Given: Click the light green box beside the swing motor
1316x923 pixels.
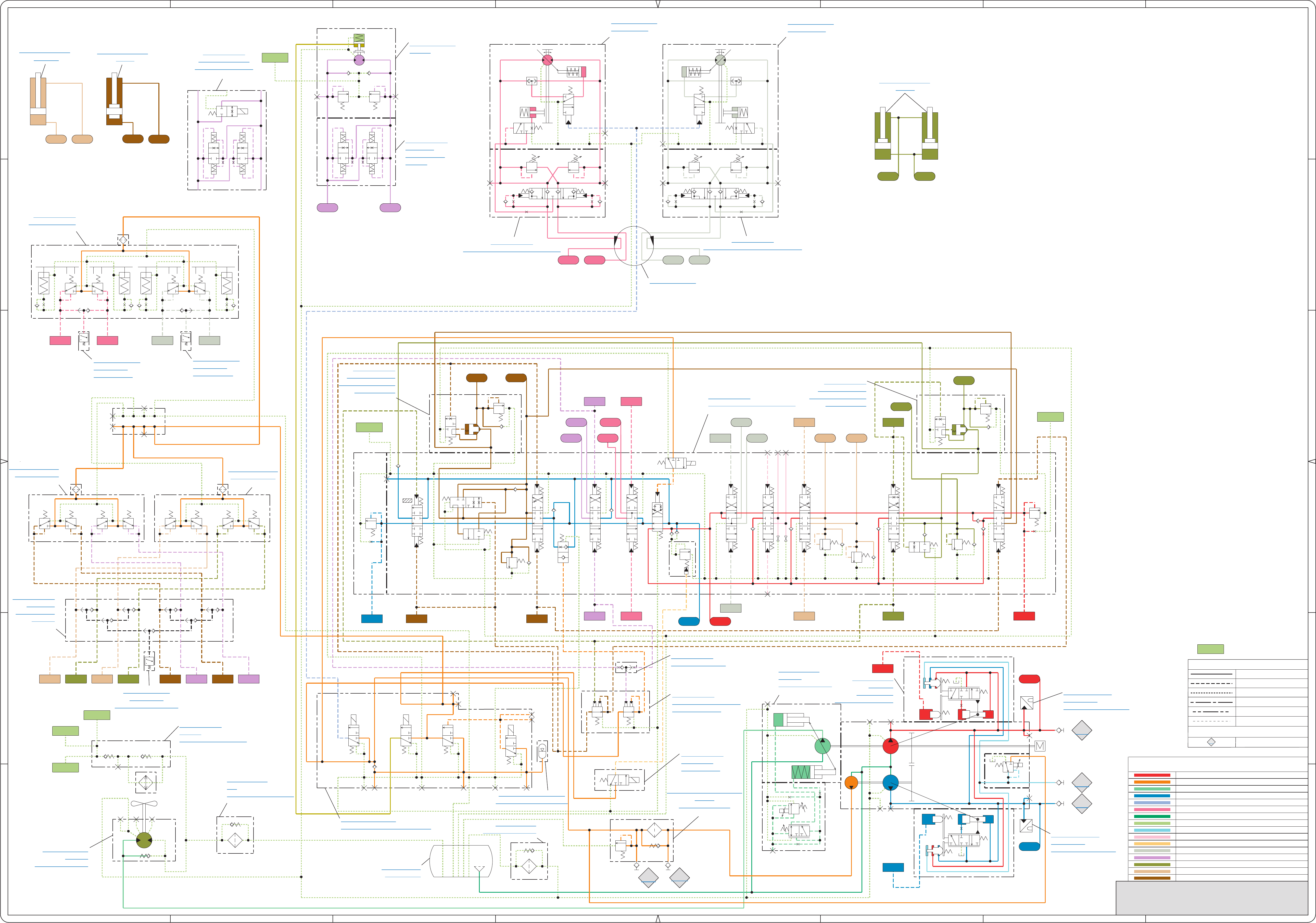Looking at the screenshot, I should coord(275,57).
